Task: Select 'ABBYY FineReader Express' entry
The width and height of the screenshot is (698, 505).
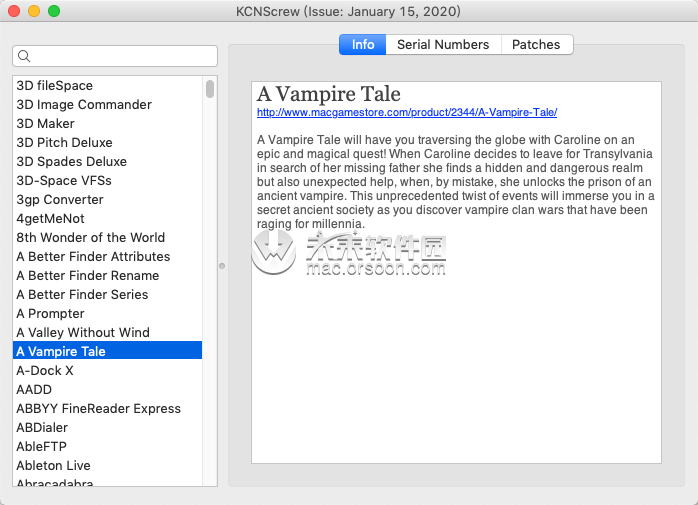Action: (107, 408)
